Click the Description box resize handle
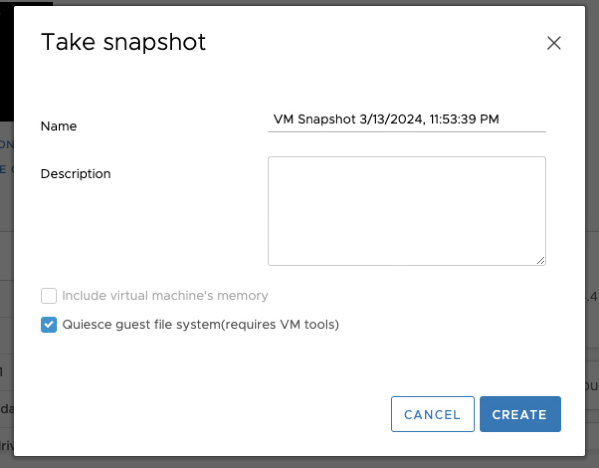Screen dimensions: 599x468 point(540,261)
